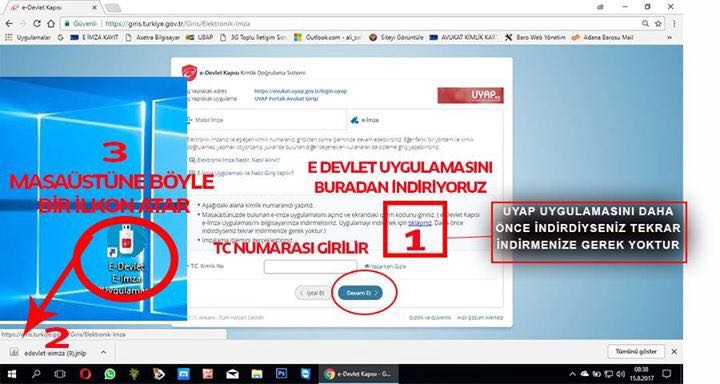
Task: Open the OneDrive cloud tray icon
Action: click(584, 374)
